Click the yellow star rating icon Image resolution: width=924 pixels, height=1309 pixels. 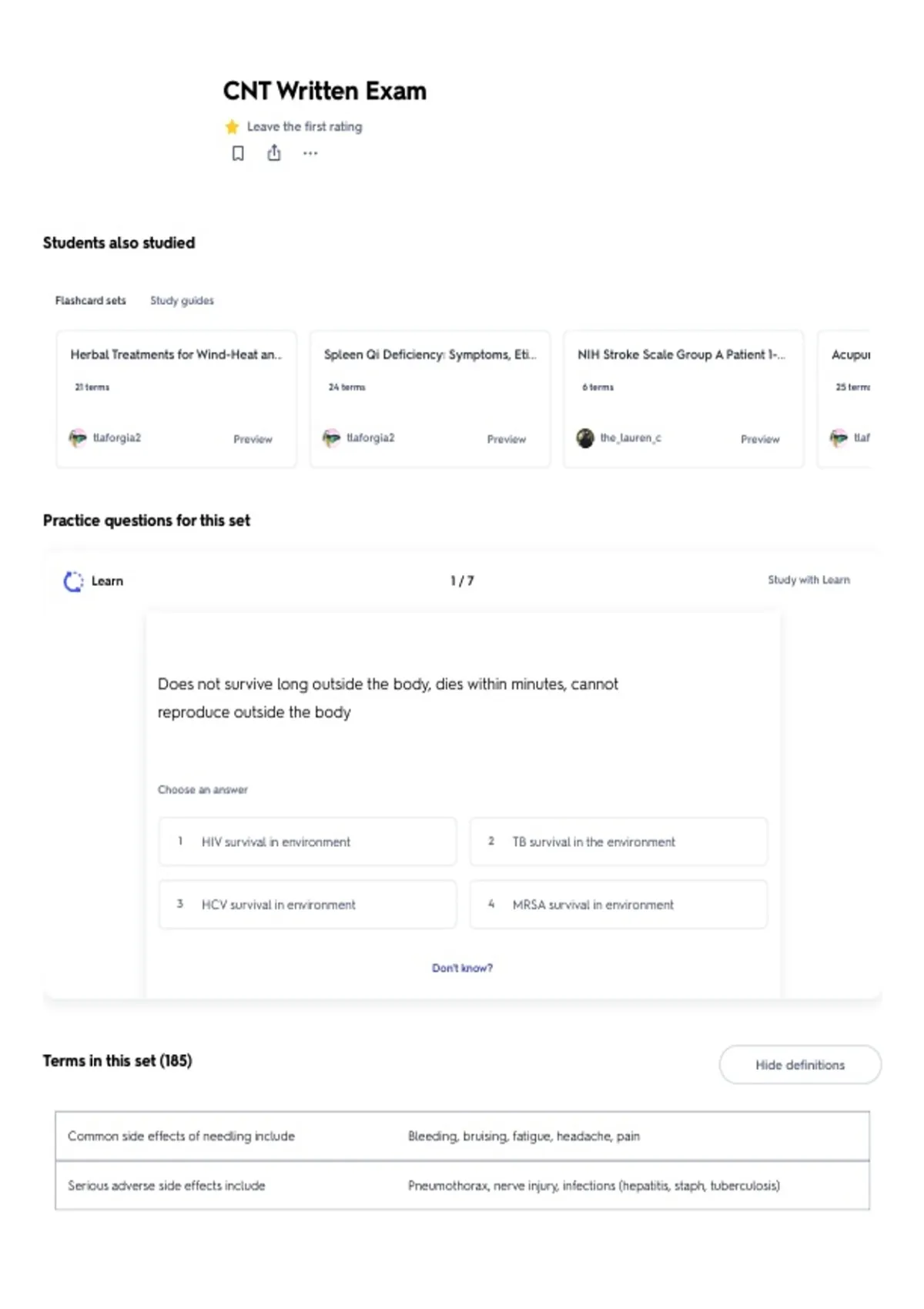pyautogui.click(x=232, y=127)
